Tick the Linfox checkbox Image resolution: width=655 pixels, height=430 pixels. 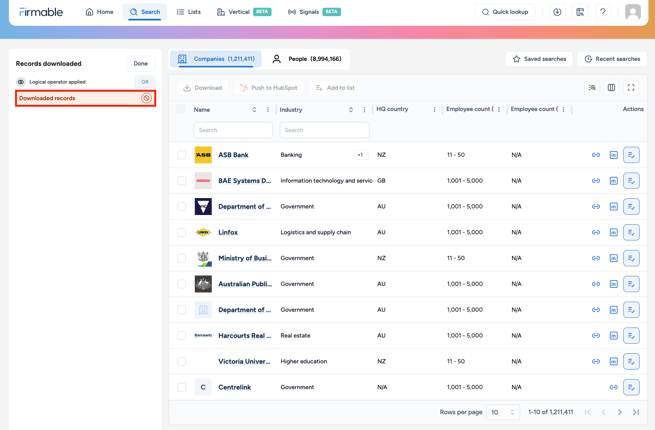tap(181, 232)
